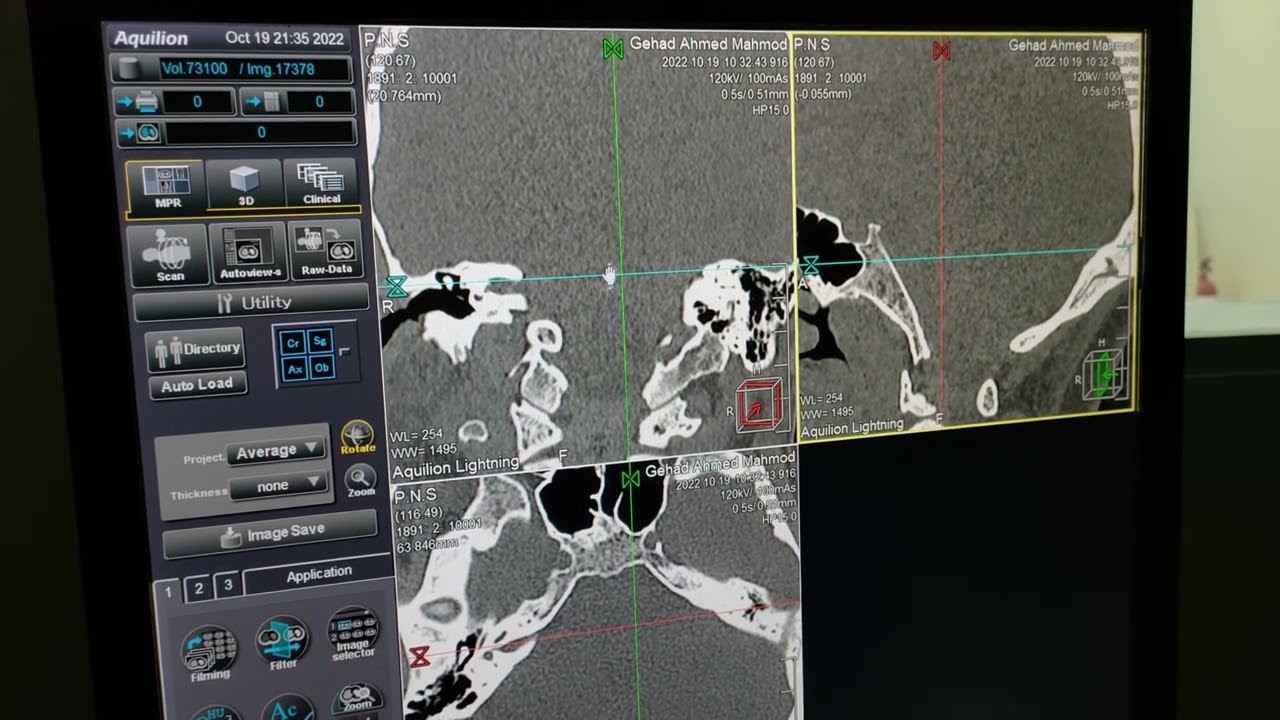
Task: Switch to application tab 3
Action: pos(227,586)
